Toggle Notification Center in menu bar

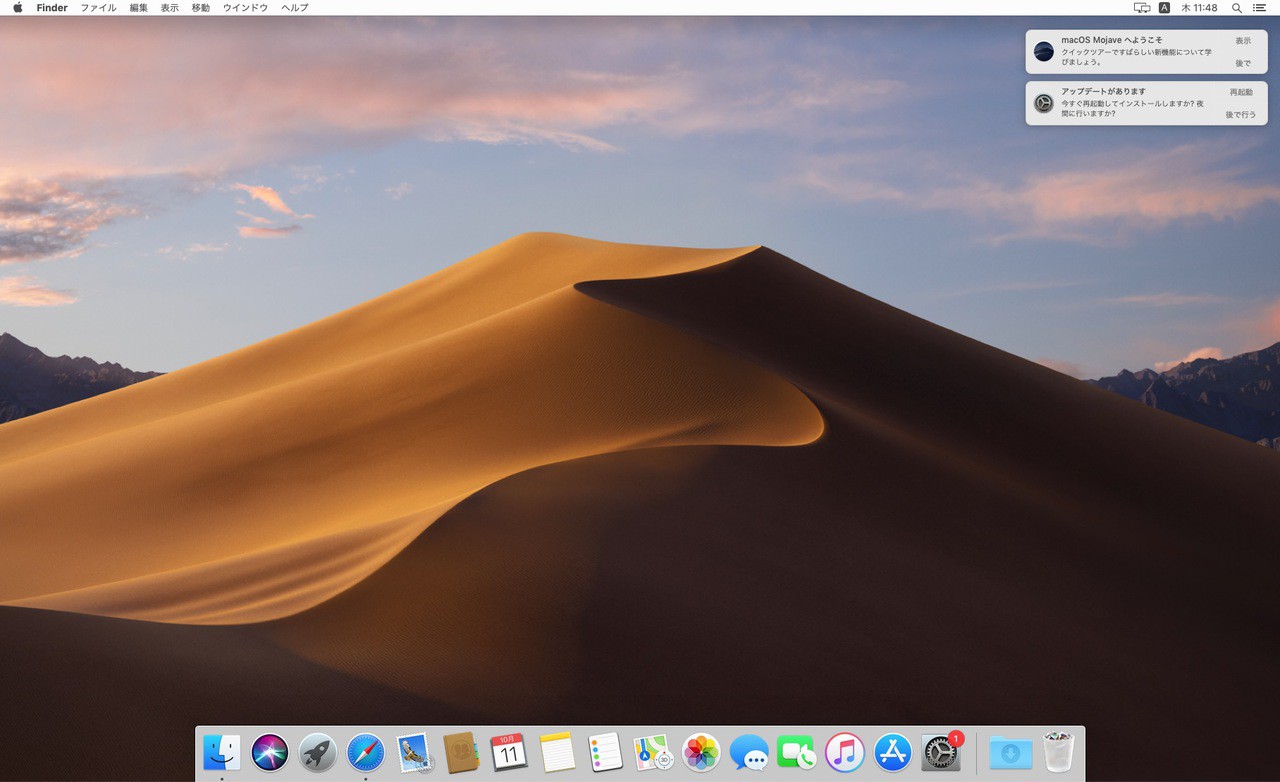coord(1259,8)
